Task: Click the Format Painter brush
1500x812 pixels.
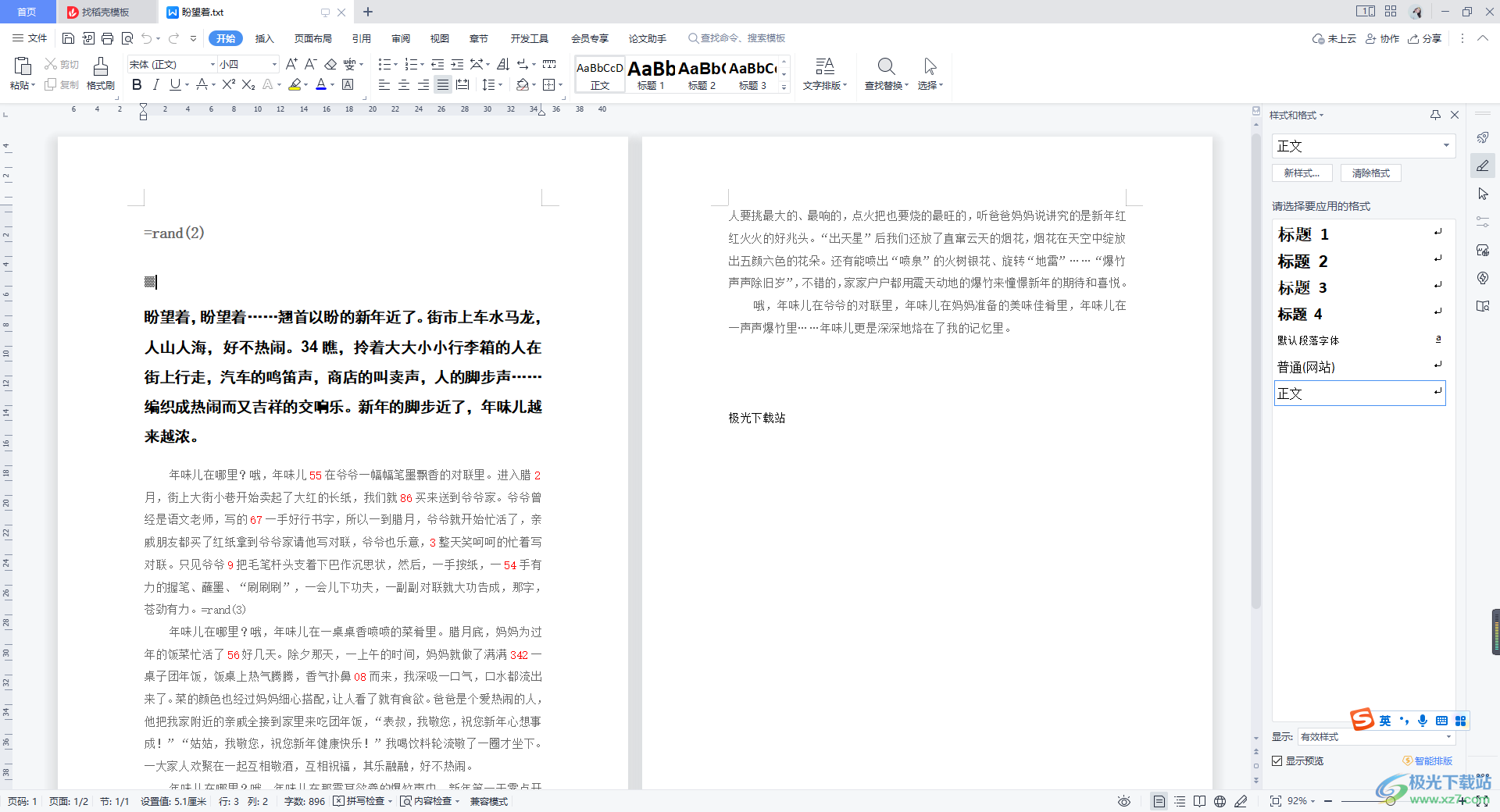Action: coord(100,67)
